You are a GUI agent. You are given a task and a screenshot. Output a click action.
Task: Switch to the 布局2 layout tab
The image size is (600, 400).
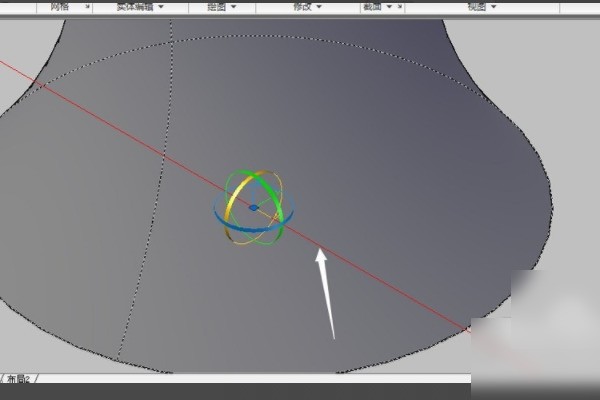(x=20, y=380)
